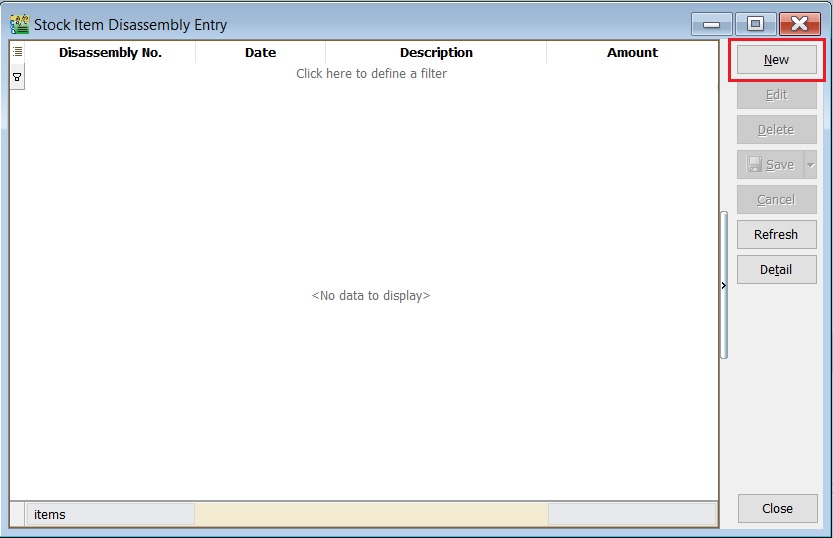Click the Stock Item Disassembly window icon
The width and height of the screenshot is (833, 538).
tap(19, 24)
